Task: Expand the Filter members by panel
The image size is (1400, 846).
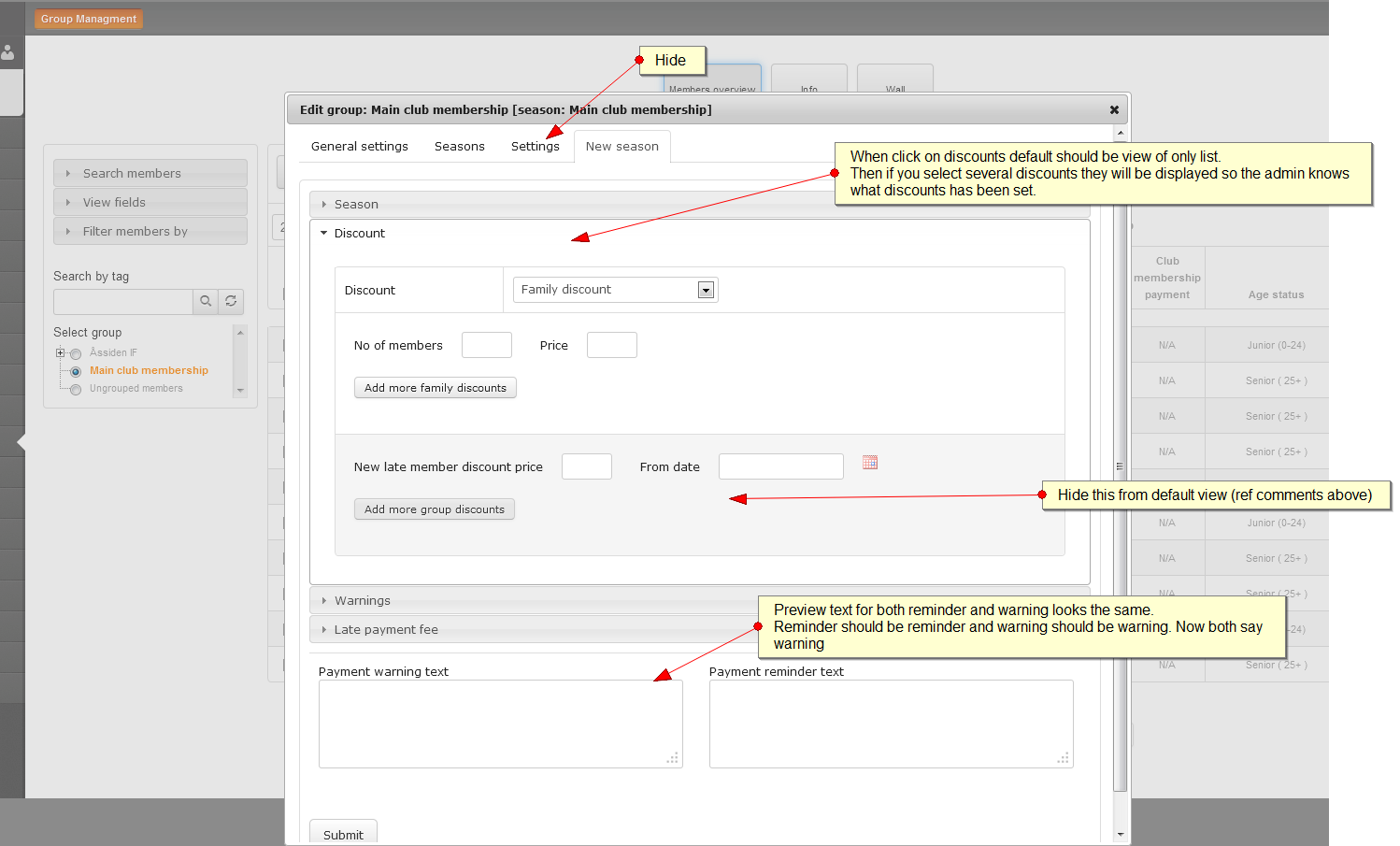Action: 150,231
